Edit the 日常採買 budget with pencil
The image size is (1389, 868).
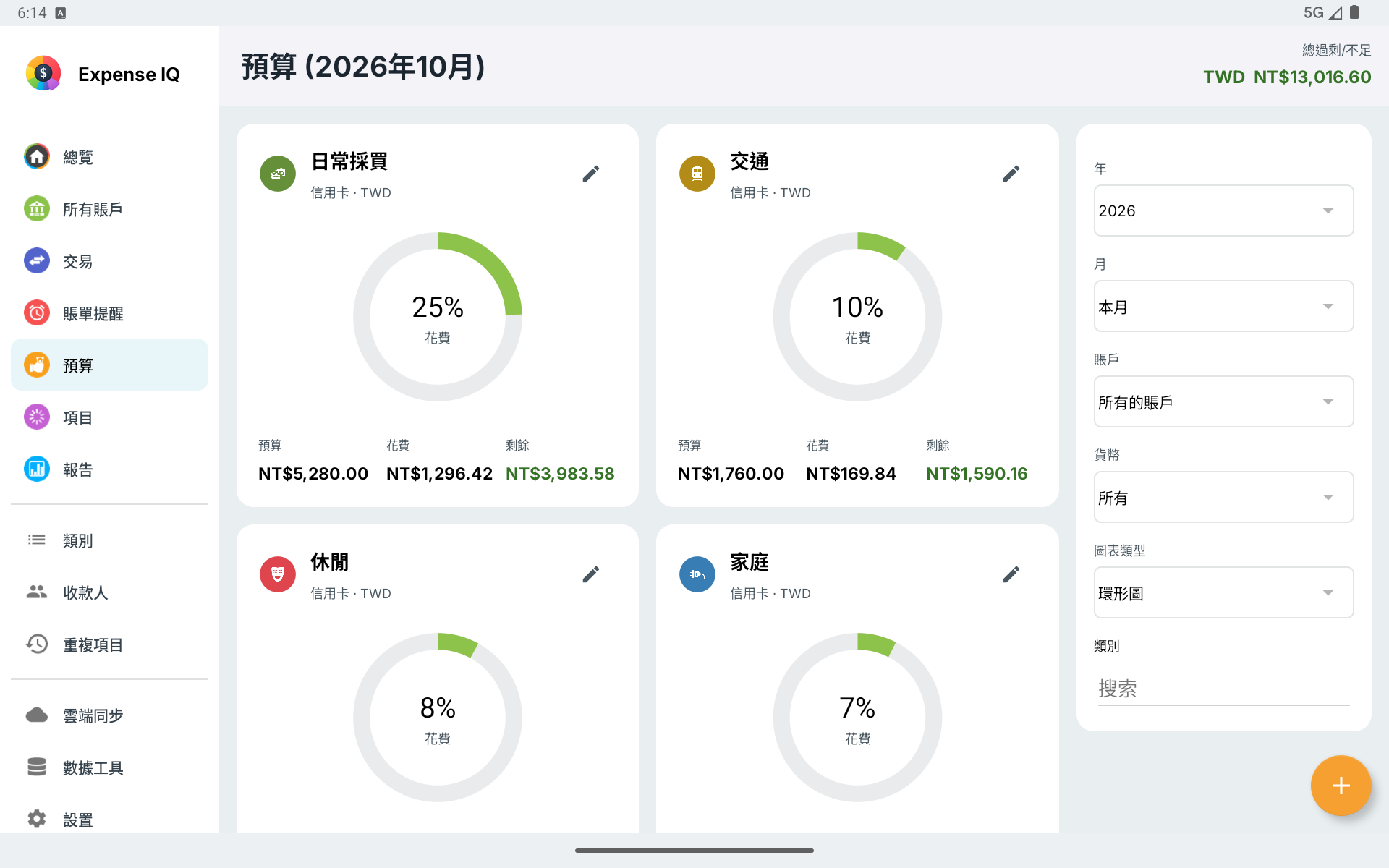(x=591, y=174)
